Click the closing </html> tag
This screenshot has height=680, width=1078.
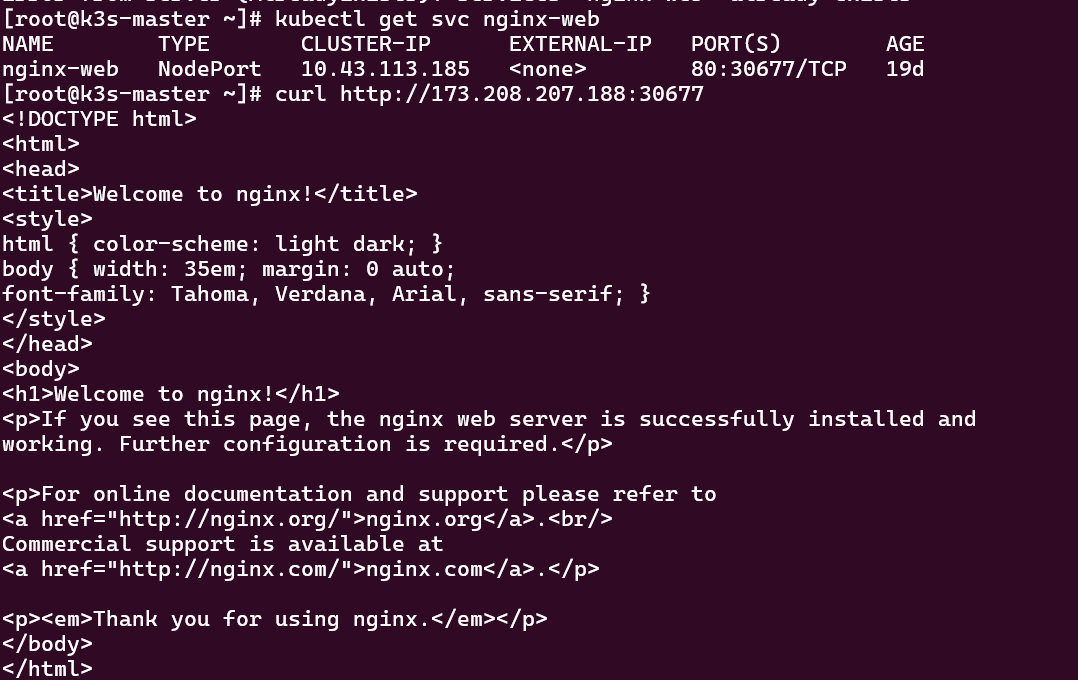[47, 669]
